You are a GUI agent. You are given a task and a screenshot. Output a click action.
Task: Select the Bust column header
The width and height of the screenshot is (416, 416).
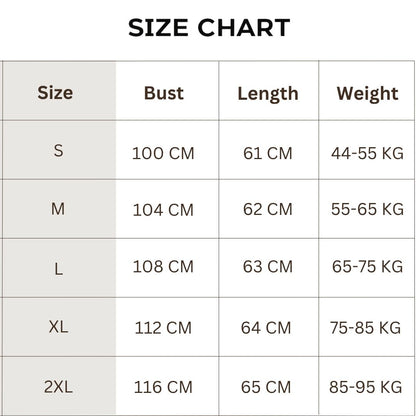pos(164,93)
